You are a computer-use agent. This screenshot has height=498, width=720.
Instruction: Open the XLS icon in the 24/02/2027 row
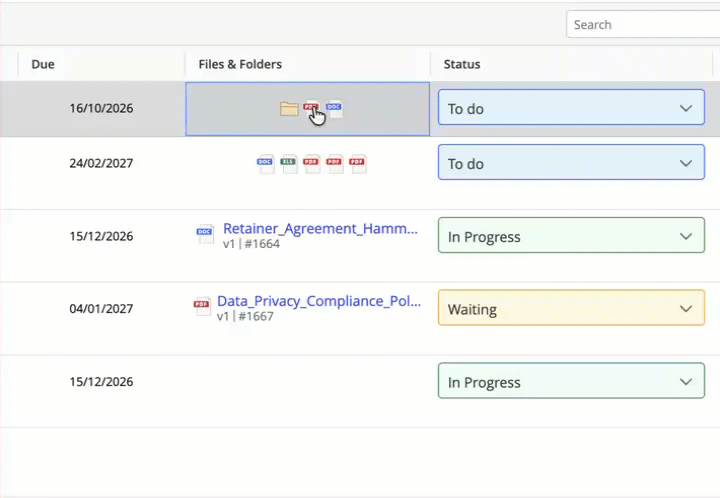click(288, 164)
